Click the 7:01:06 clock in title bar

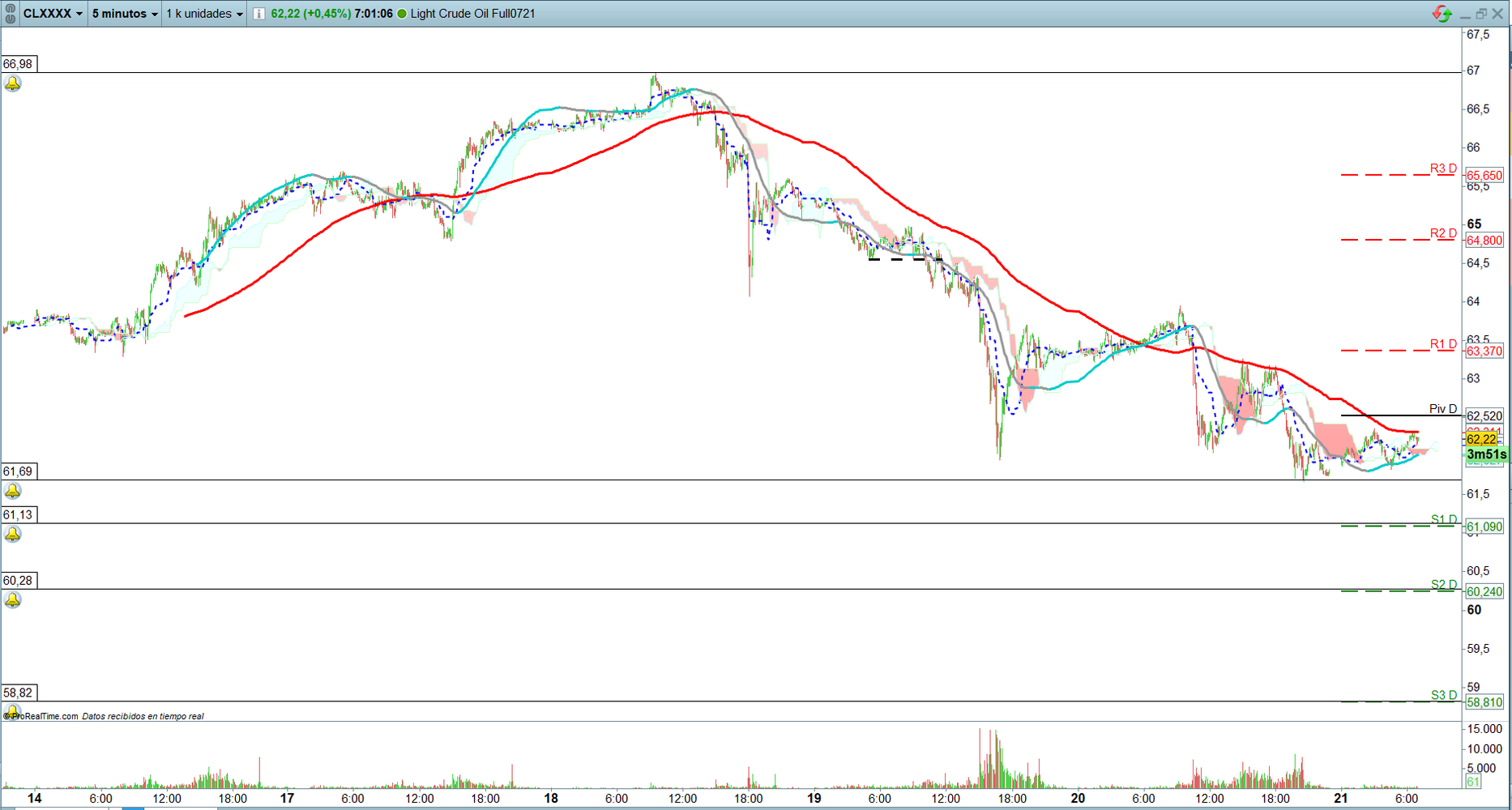(374, 14)
